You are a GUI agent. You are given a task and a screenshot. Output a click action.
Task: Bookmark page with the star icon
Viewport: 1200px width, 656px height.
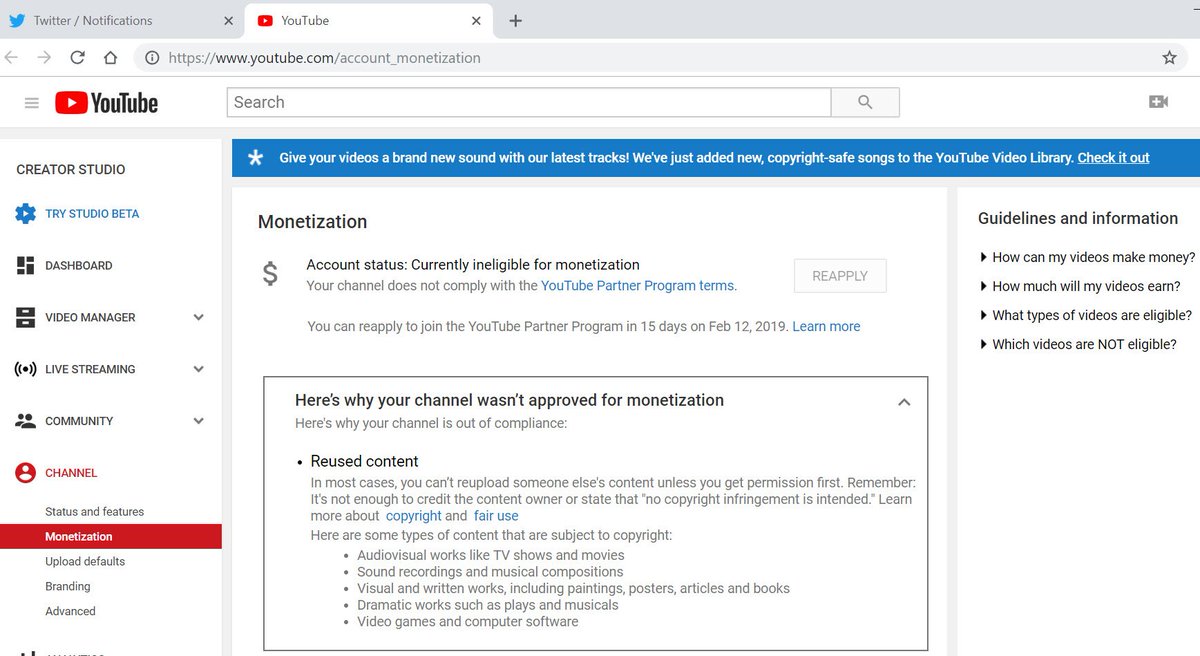[x=1169, y=58]
